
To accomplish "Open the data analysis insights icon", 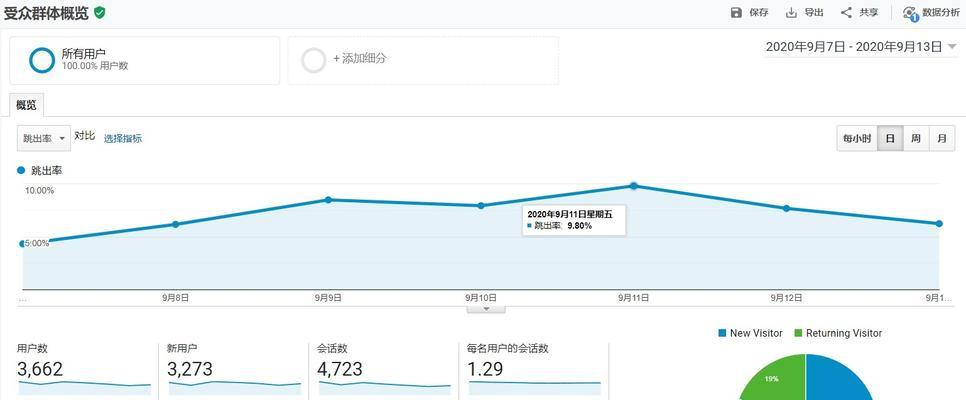I will [x=911, y=13].
